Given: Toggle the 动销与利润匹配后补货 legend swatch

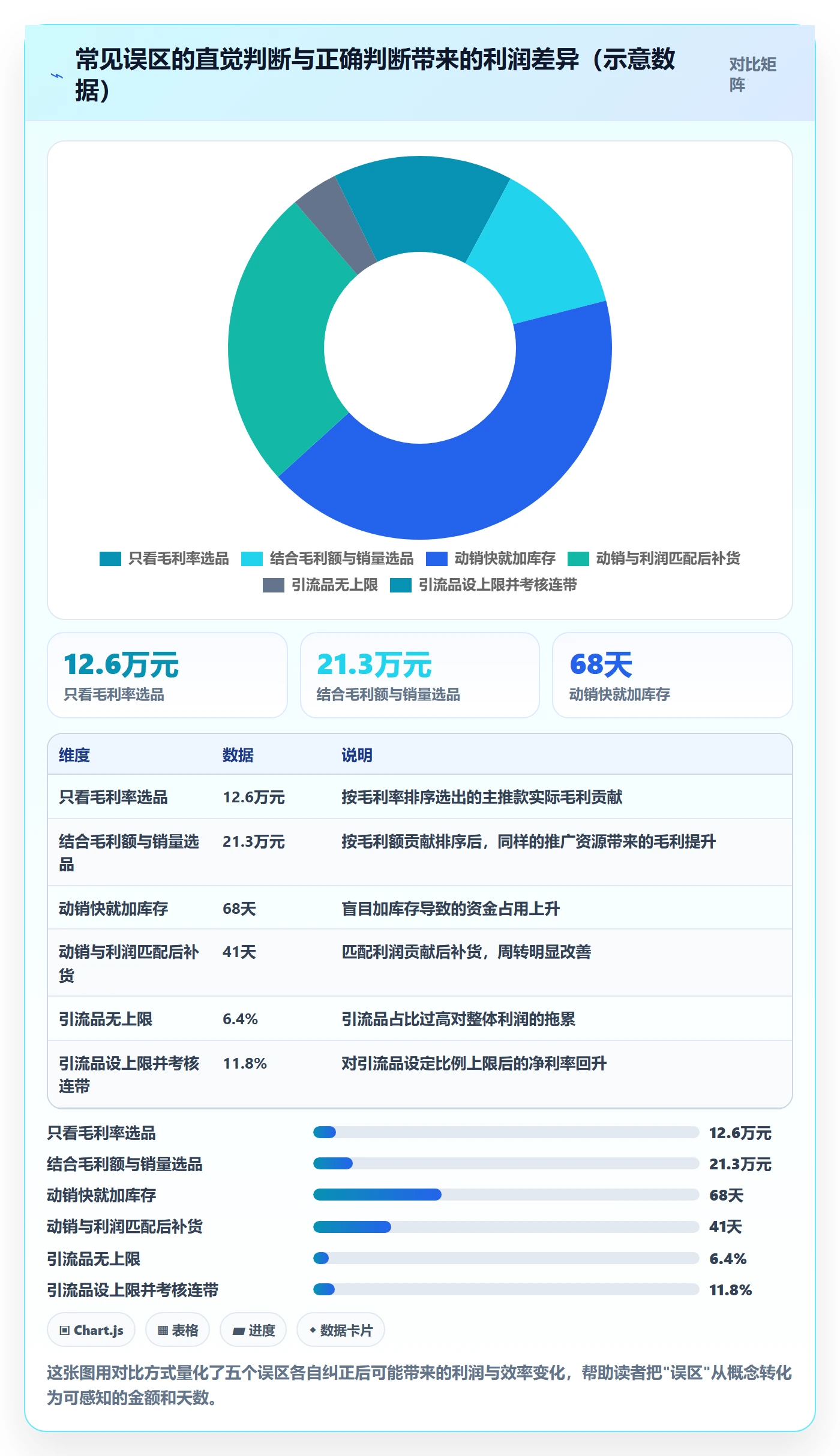Looking at the screenshot, I should point(578,559).
